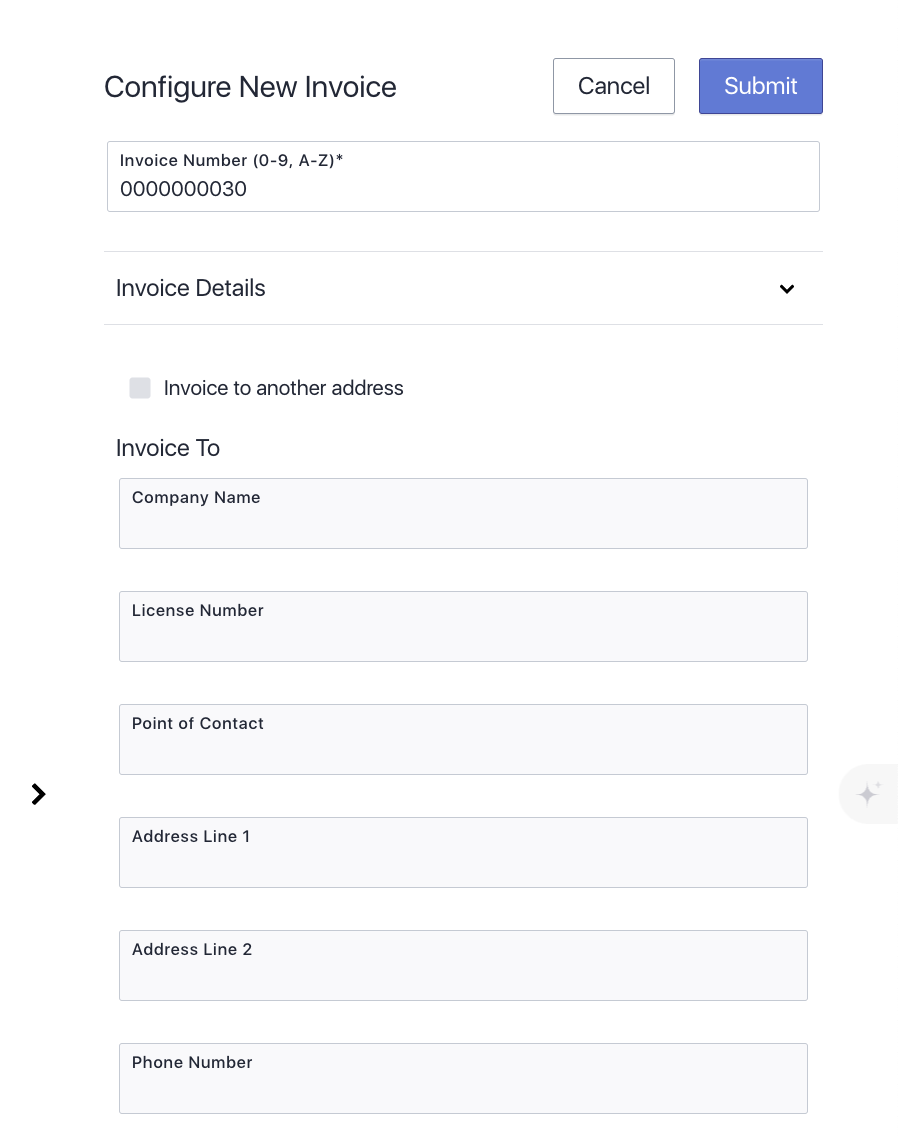Click into the Address Line 2 field

point(463,965)
